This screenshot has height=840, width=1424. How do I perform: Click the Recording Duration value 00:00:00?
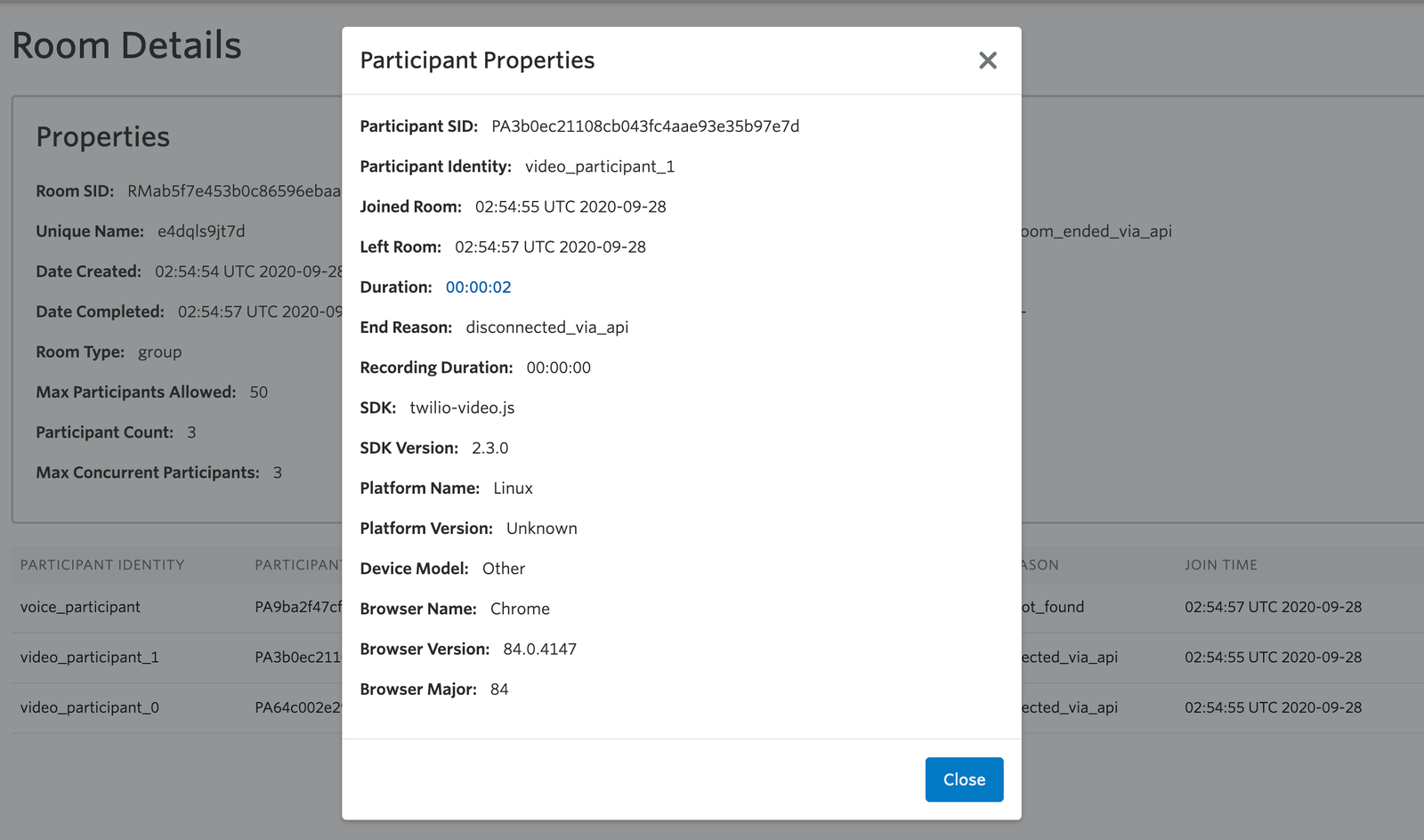coord(558,367)
